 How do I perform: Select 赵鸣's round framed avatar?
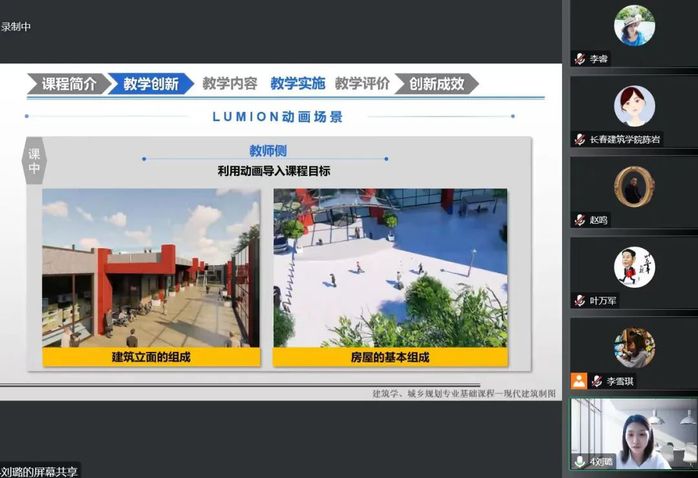click(x=634, y=186)
